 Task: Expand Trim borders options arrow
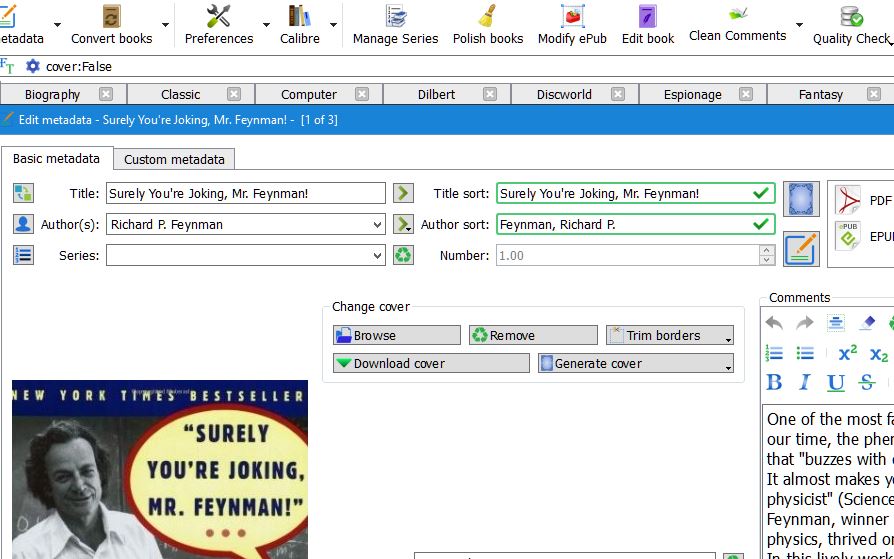(x=728, y=340)
